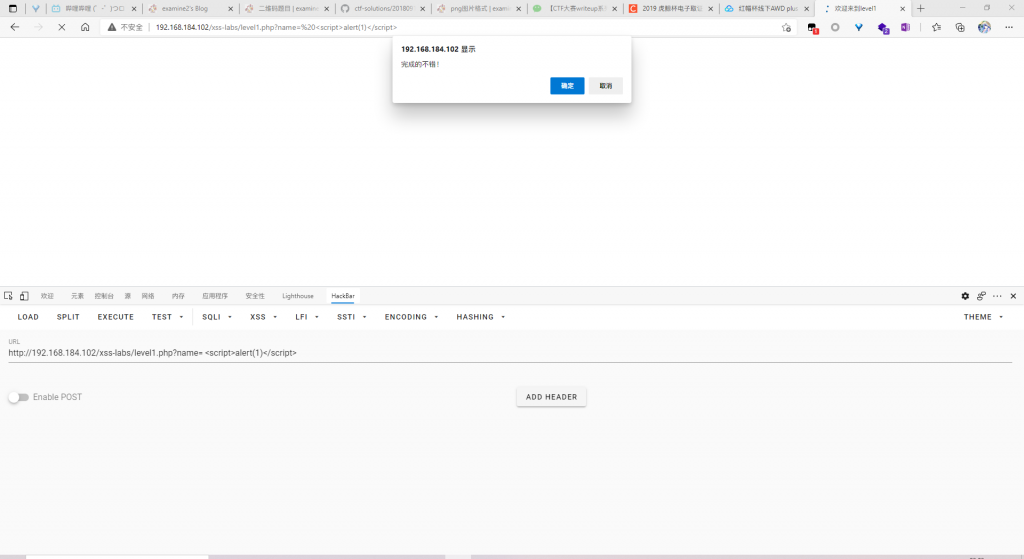Open the 网络 (Network) DevTools tab
The width and height of the screenshot is (1024, 559).
click(x=148, y=296)
